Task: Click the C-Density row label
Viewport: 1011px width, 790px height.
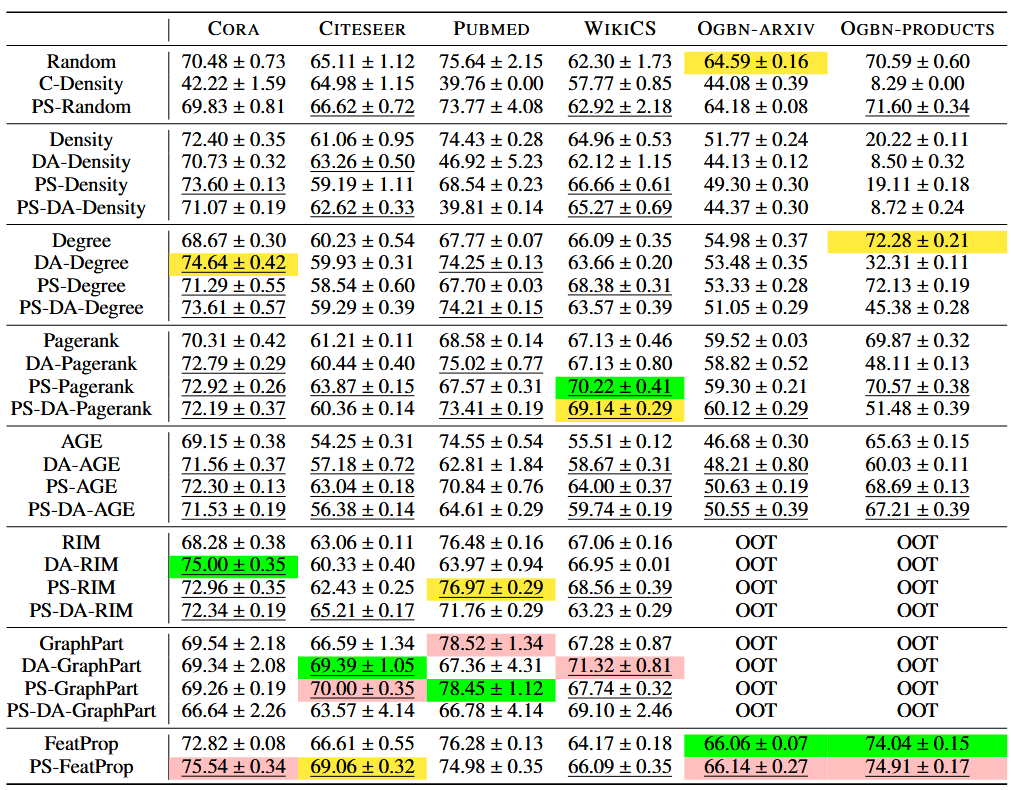Action: tap(81, 84)
